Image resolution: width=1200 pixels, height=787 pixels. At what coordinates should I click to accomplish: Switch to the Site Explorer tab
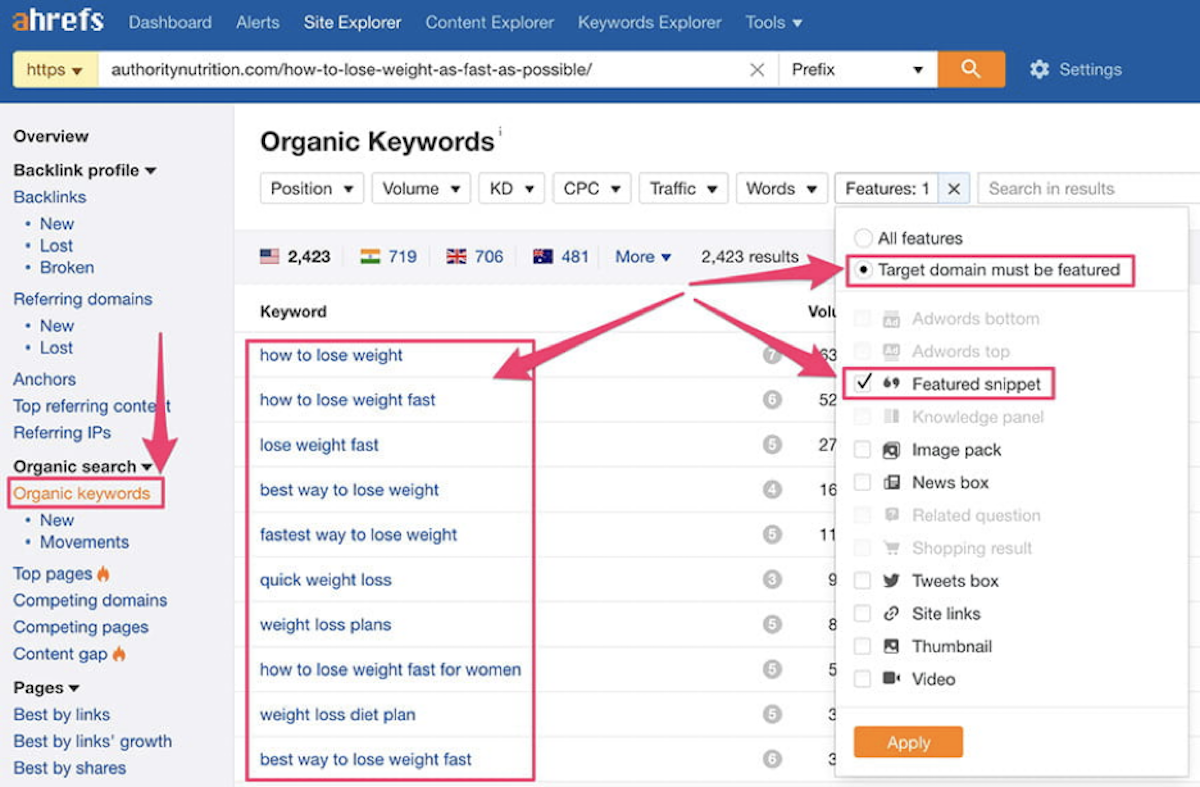click(352, 22)
